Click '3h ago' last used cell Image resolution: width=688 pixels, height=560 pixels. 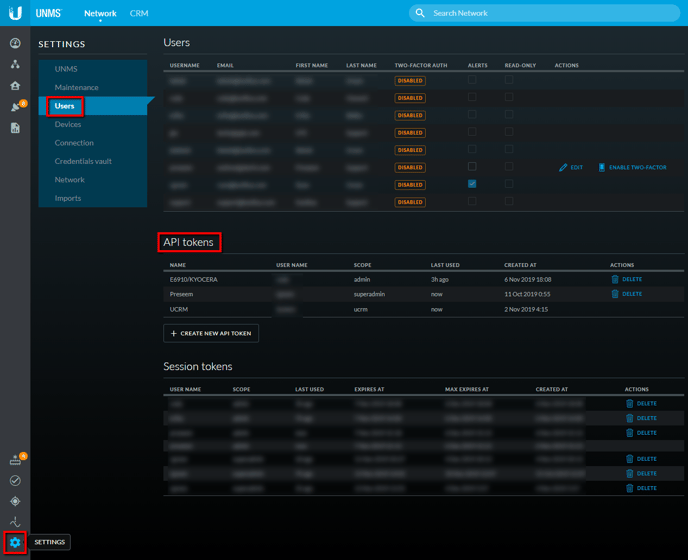click(x=440, y=280)
